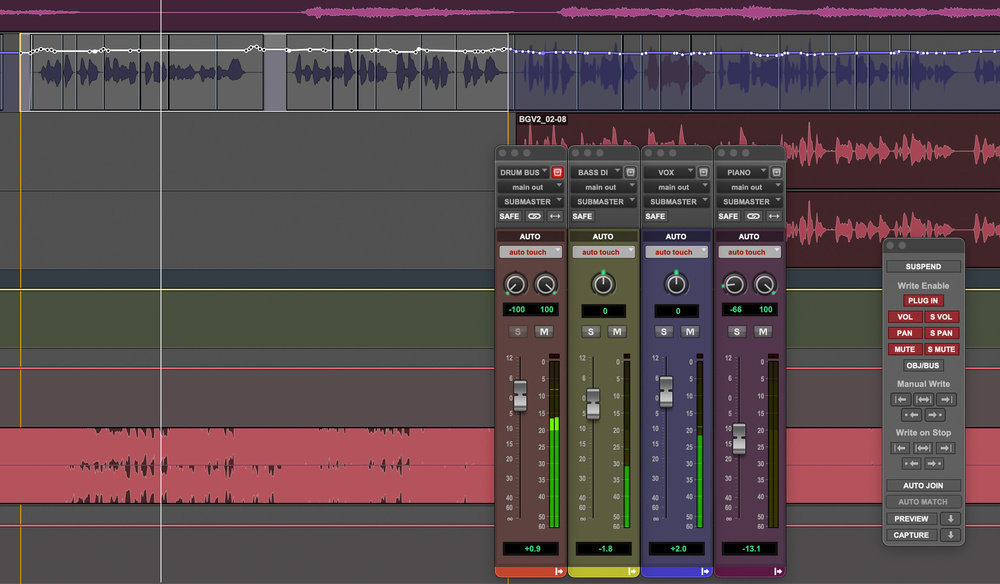Click the AUTO JOIN button
The width and height of the screenshot is (1000, 584).
pos(923,485)
